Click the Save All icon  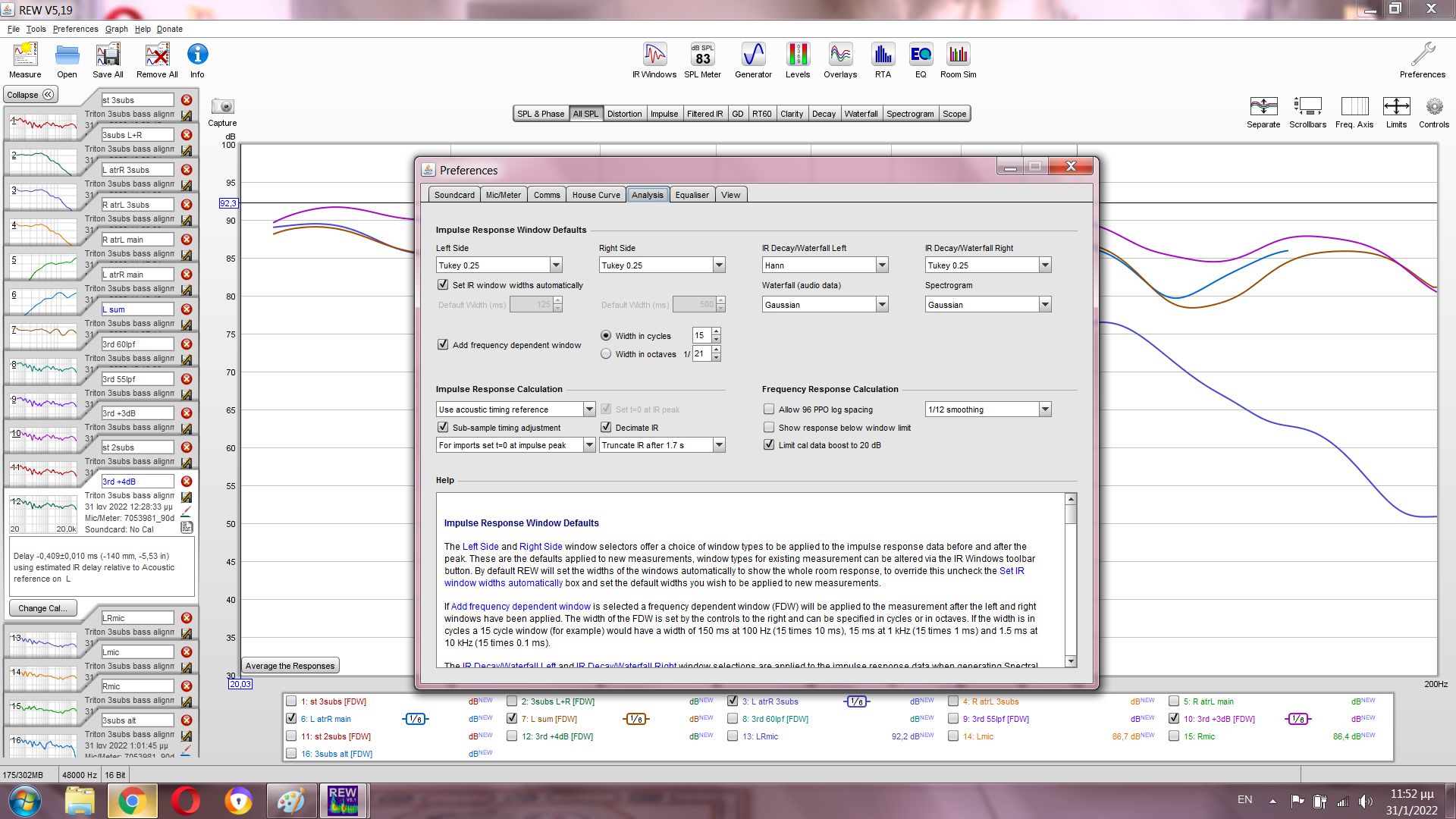108,60
